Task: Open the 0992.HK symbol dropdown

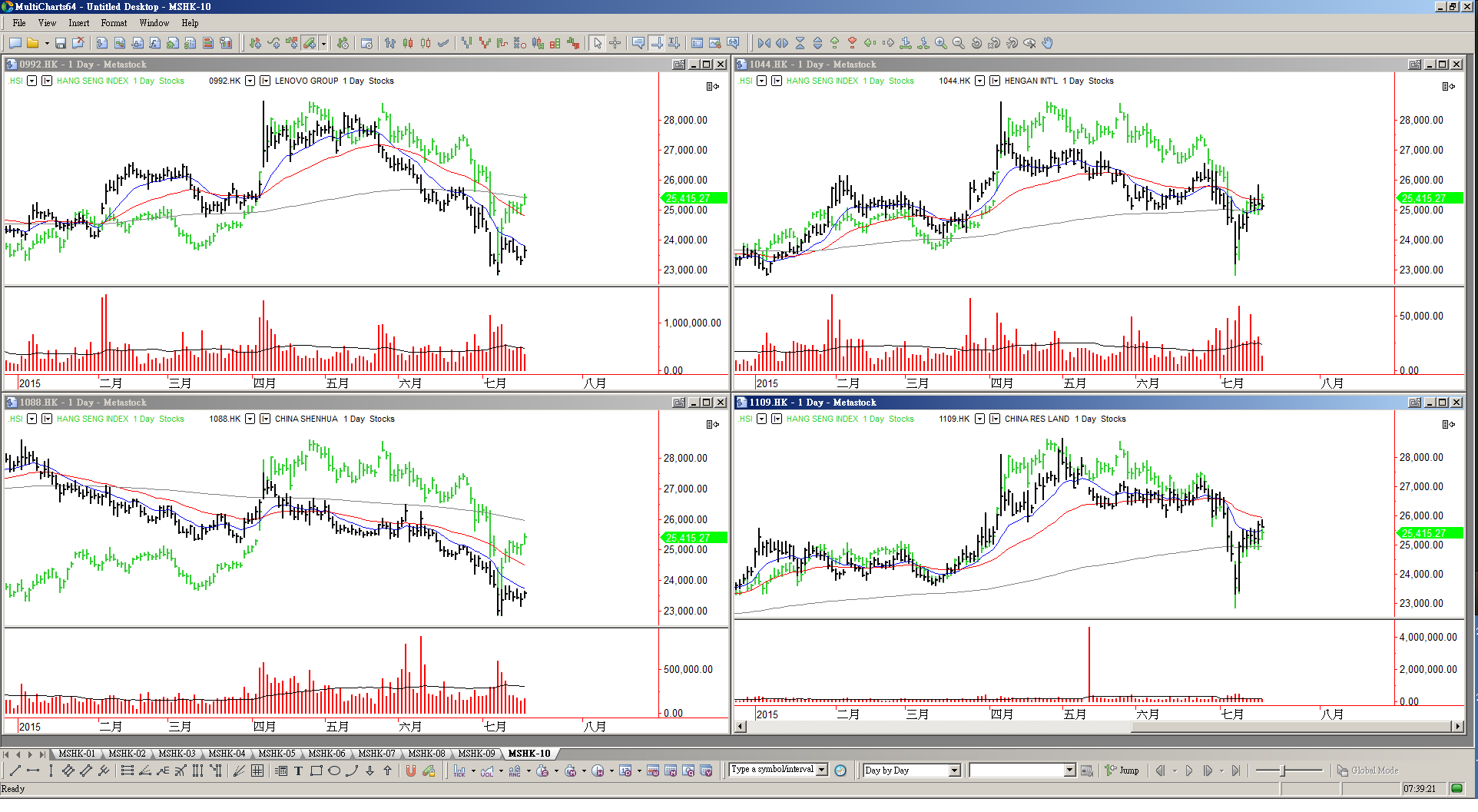Action: [250, 81]
